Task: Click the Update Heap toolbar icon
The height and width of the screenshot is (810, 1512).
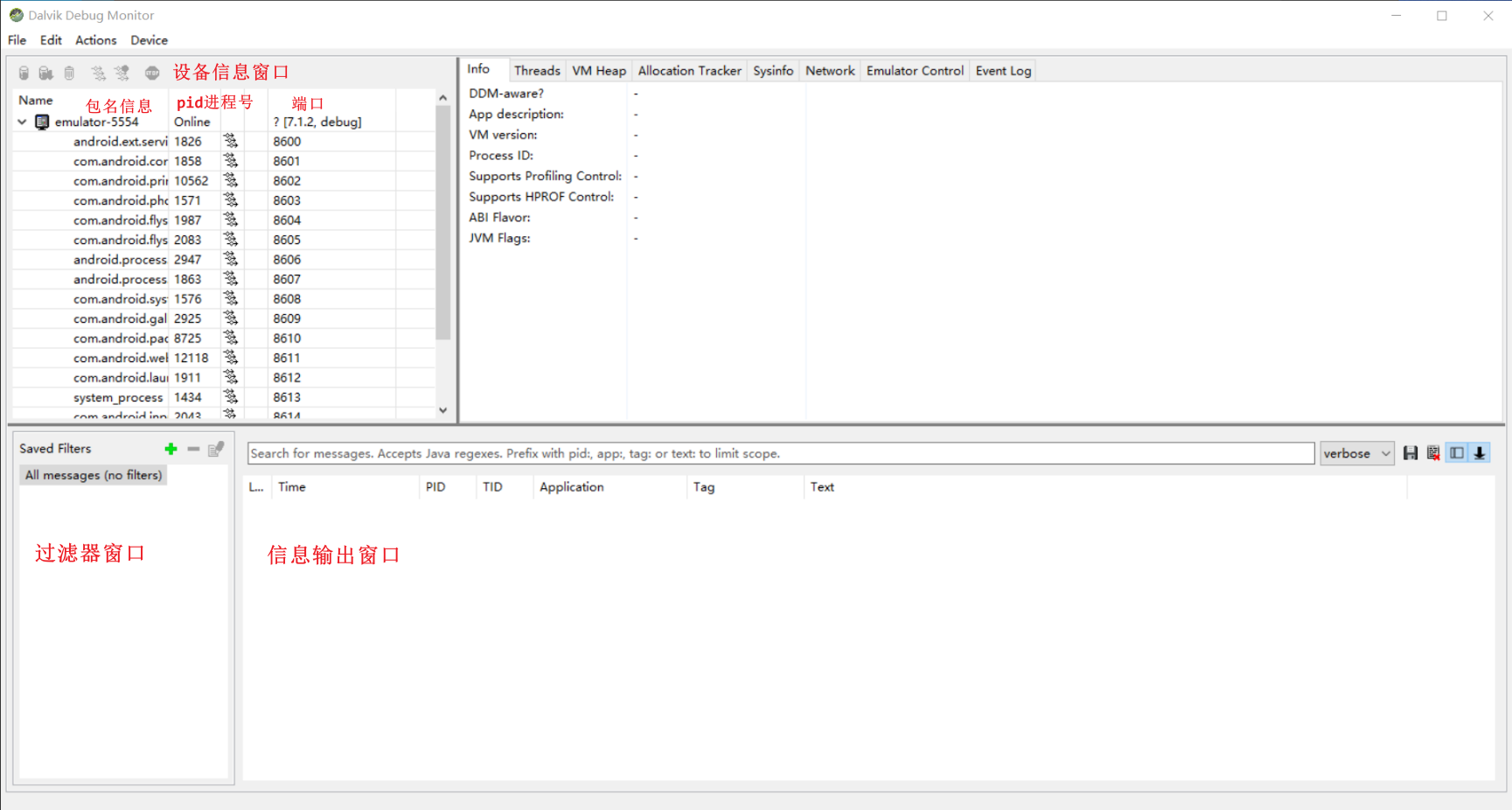Action: (24, 73)
